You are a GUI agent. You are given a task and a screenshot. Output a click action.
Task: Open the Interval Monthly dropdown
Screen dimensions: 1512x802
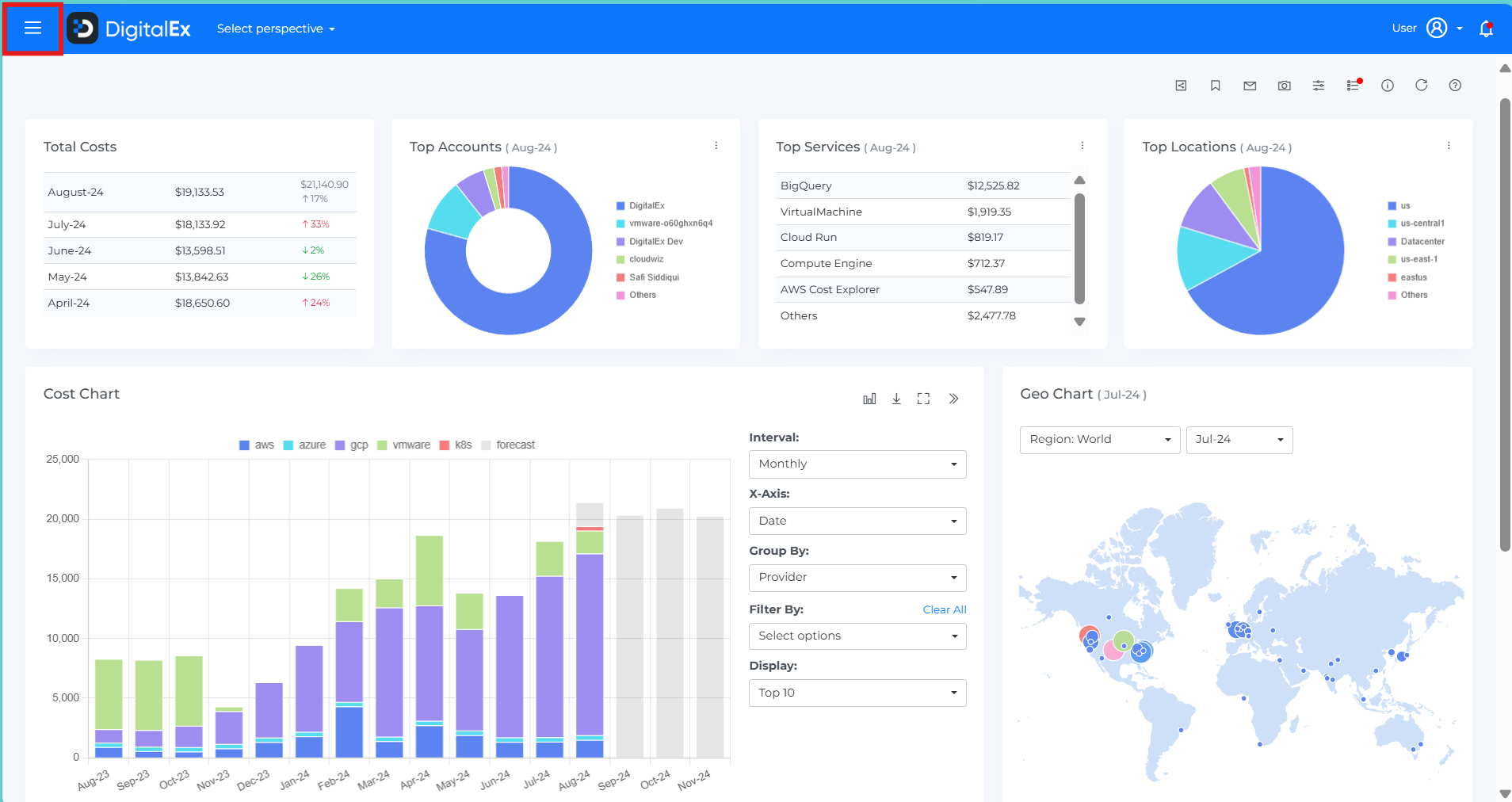coord(857,464)
